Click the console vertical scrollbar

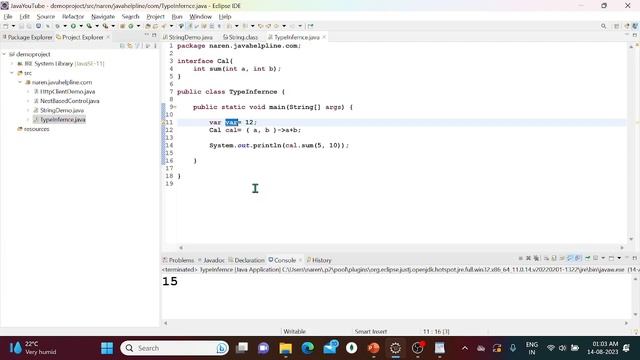tap(635, 297)
